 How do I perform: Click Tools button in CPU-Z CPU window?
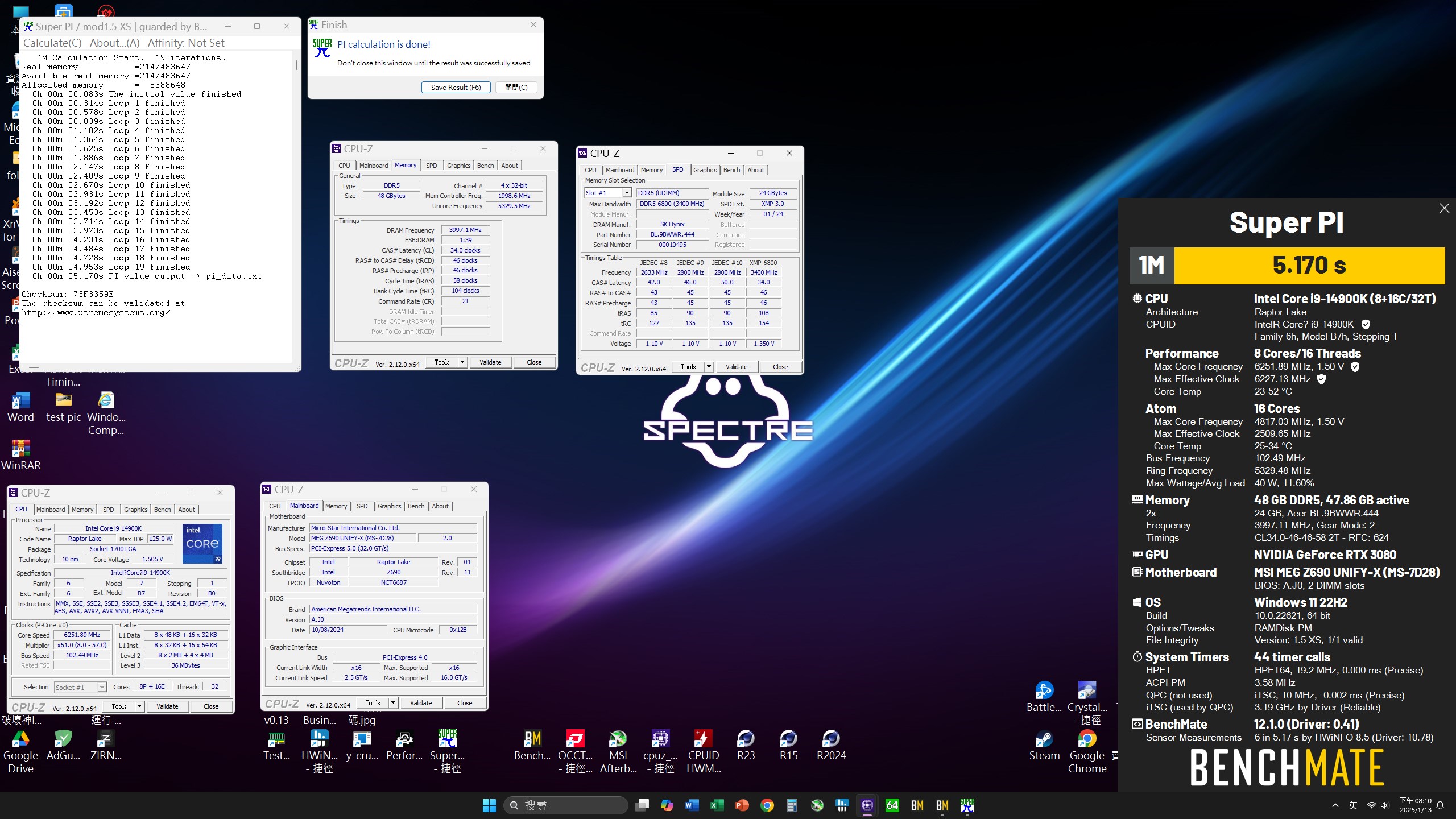pos(119,706)
